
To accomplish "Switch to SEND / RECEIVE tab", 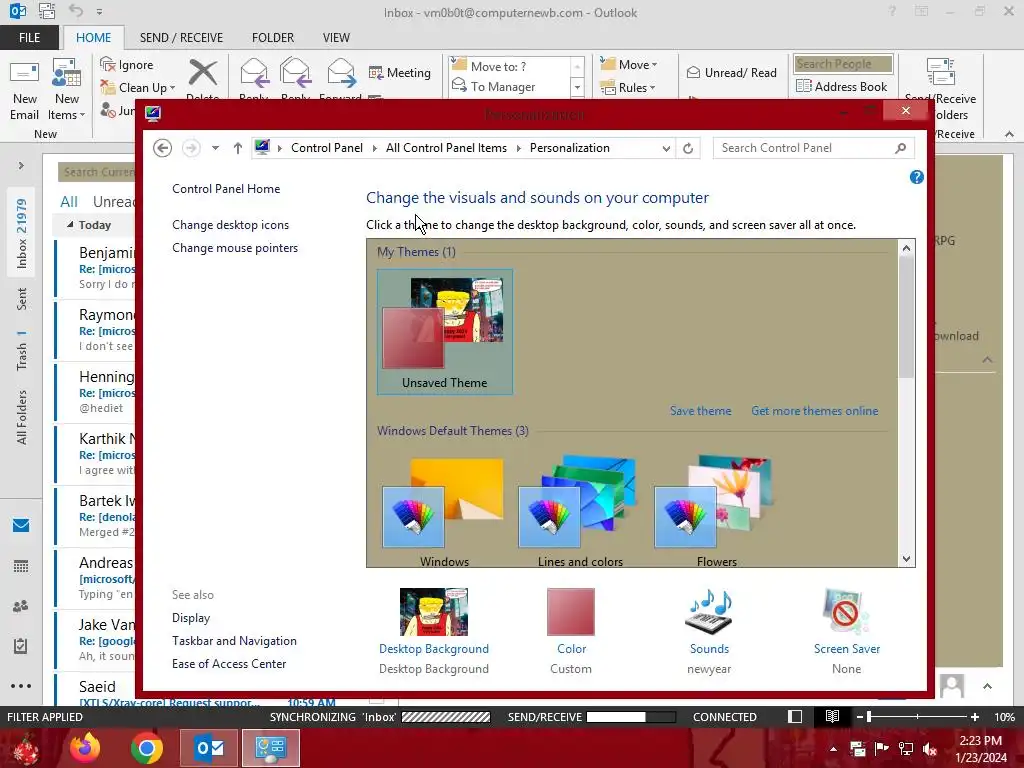I will tap(181, 37).
